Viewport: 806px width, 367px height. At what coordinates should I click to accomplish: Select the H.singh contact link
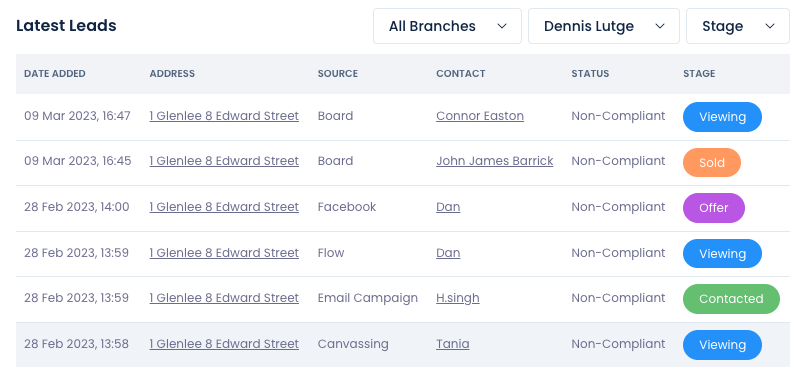pos(457,298)
